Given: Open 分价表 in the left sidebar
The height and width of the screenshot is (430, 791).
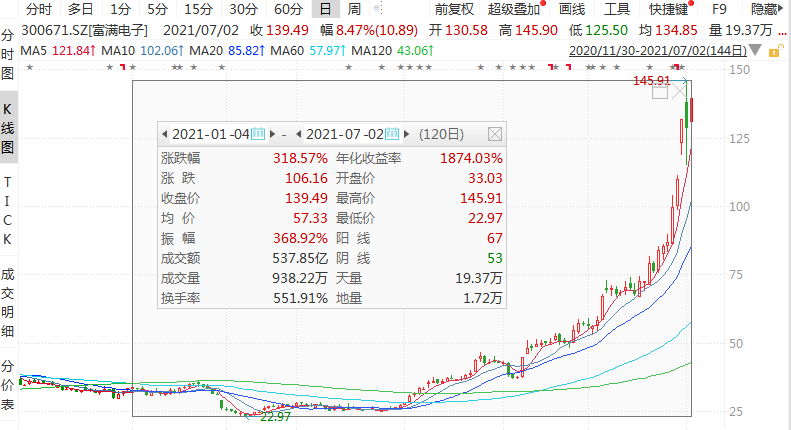Looking at the screenshot, I should [x=8, y=385].
